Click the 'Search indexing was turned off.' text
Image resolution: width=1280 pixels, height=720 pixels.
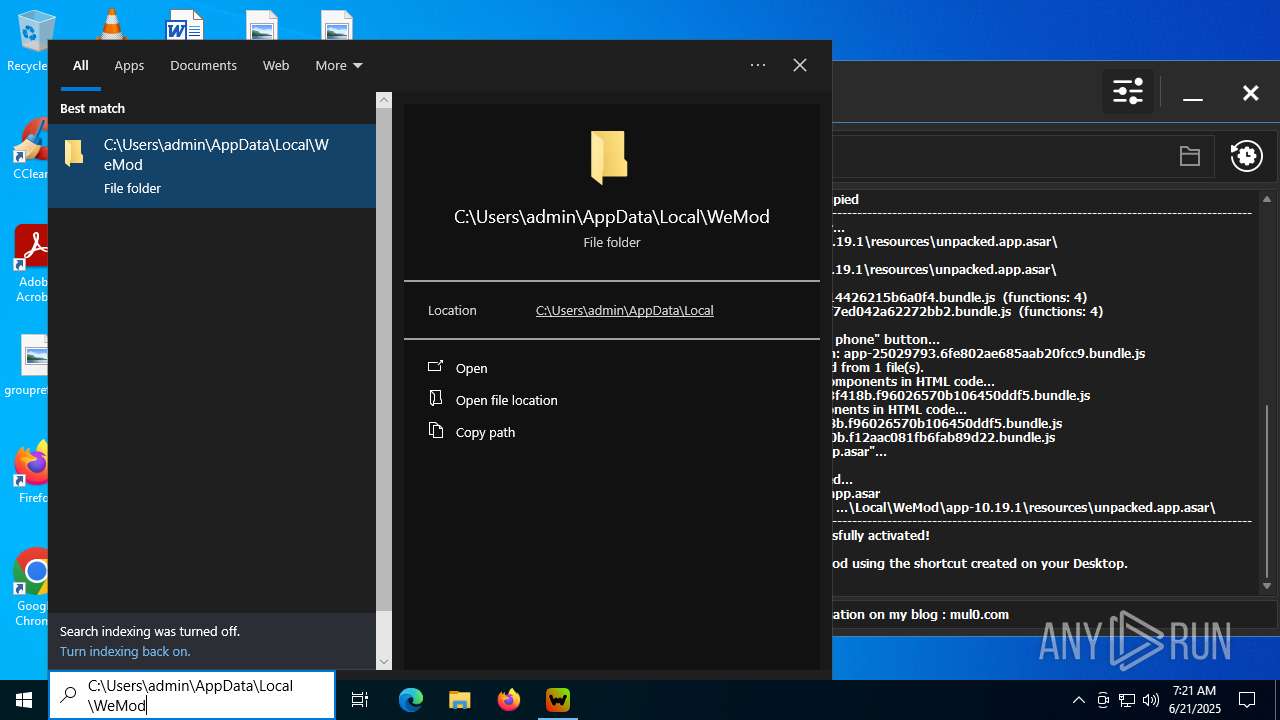point(150,631)
